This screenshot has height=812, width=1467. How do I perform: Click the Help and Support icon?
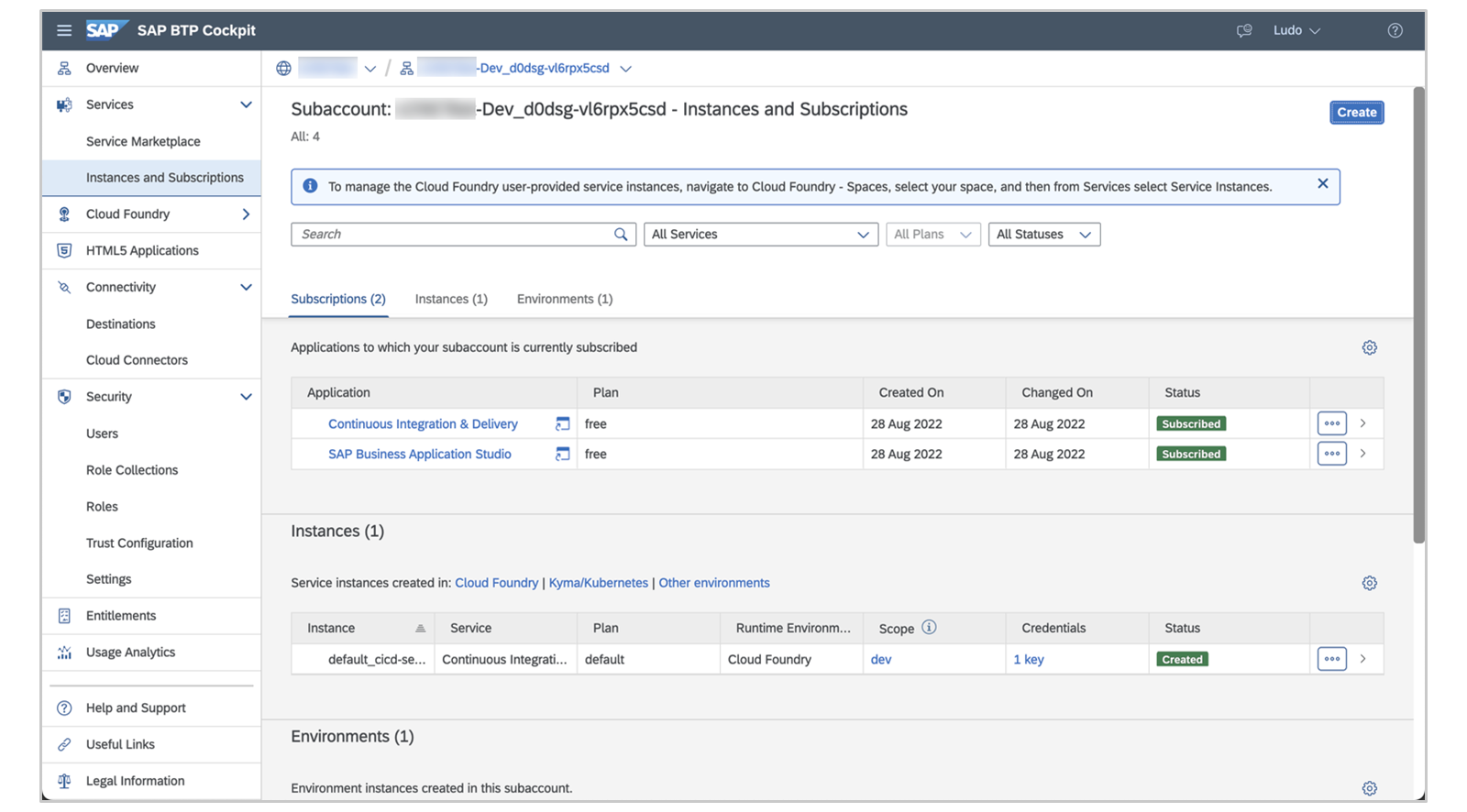pyautogui.click(x=64, y=708)
